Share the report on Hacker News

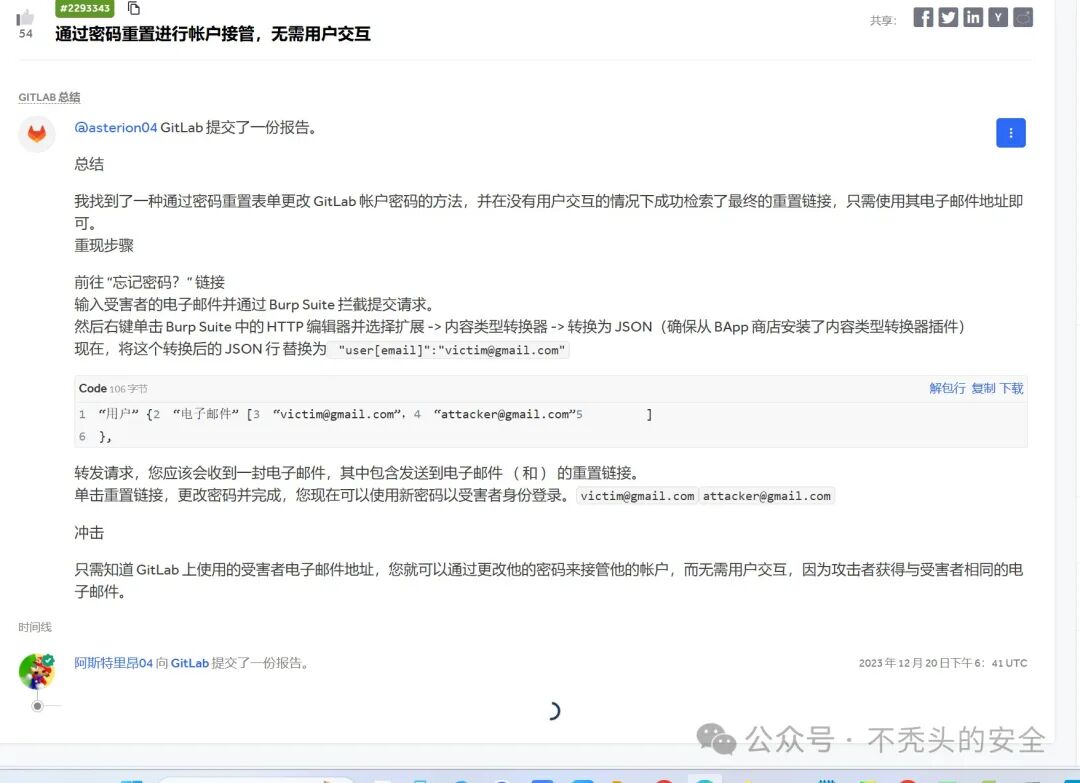(x=997, y=17)
